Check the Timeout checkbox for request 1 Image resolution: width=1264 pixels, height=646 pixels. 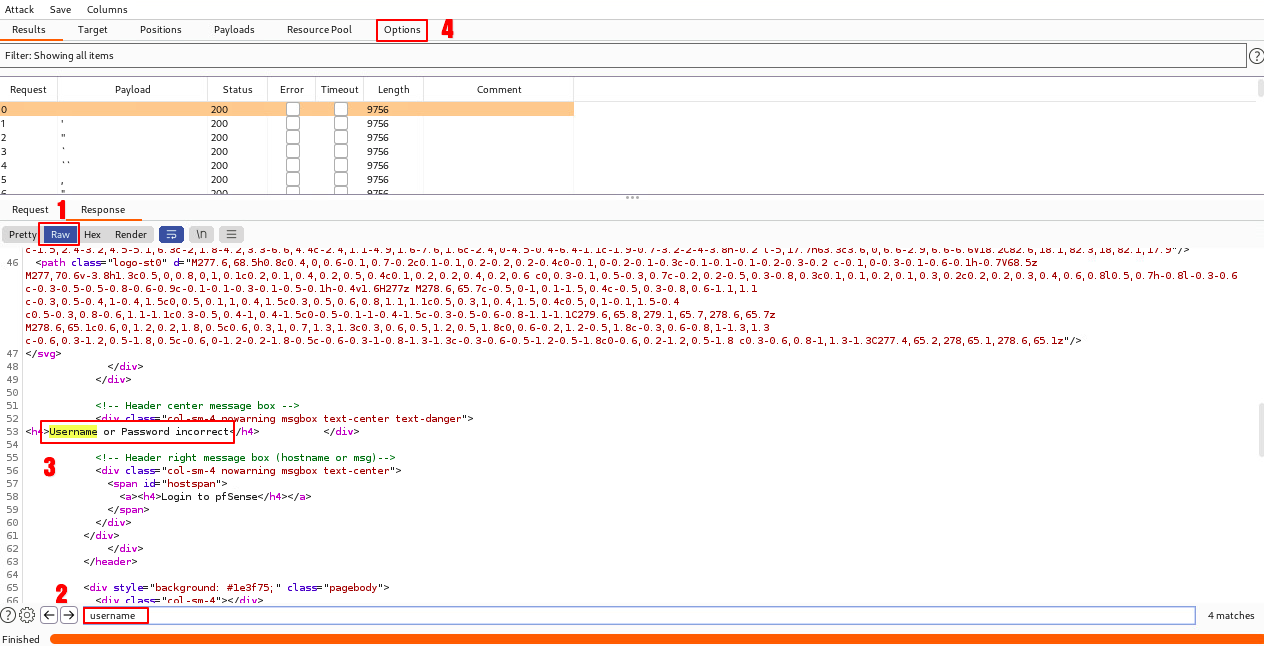(x=340, y=123)
